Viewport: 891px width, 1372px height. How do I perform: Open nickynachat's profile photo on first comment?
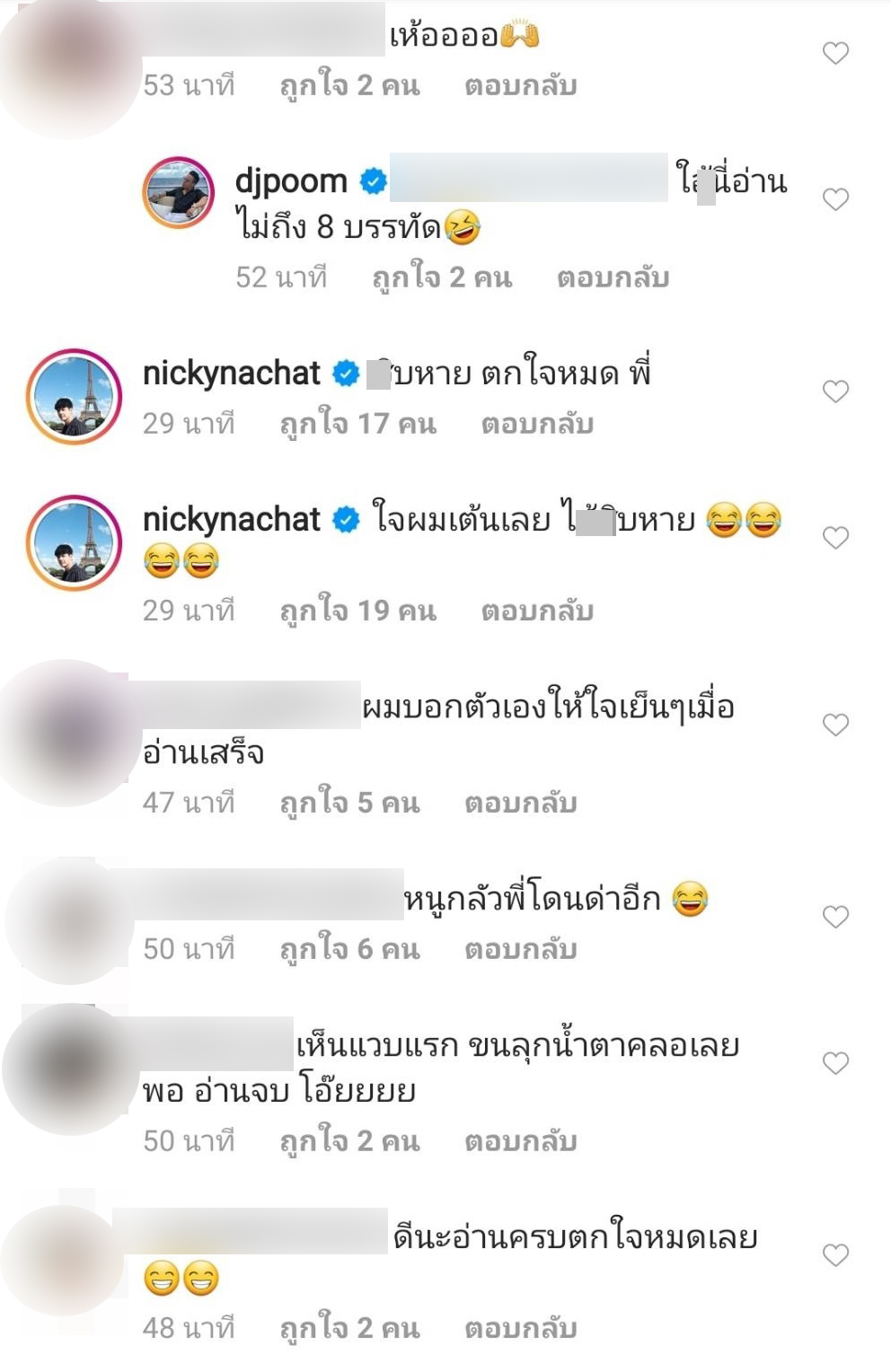pos(74,396)
